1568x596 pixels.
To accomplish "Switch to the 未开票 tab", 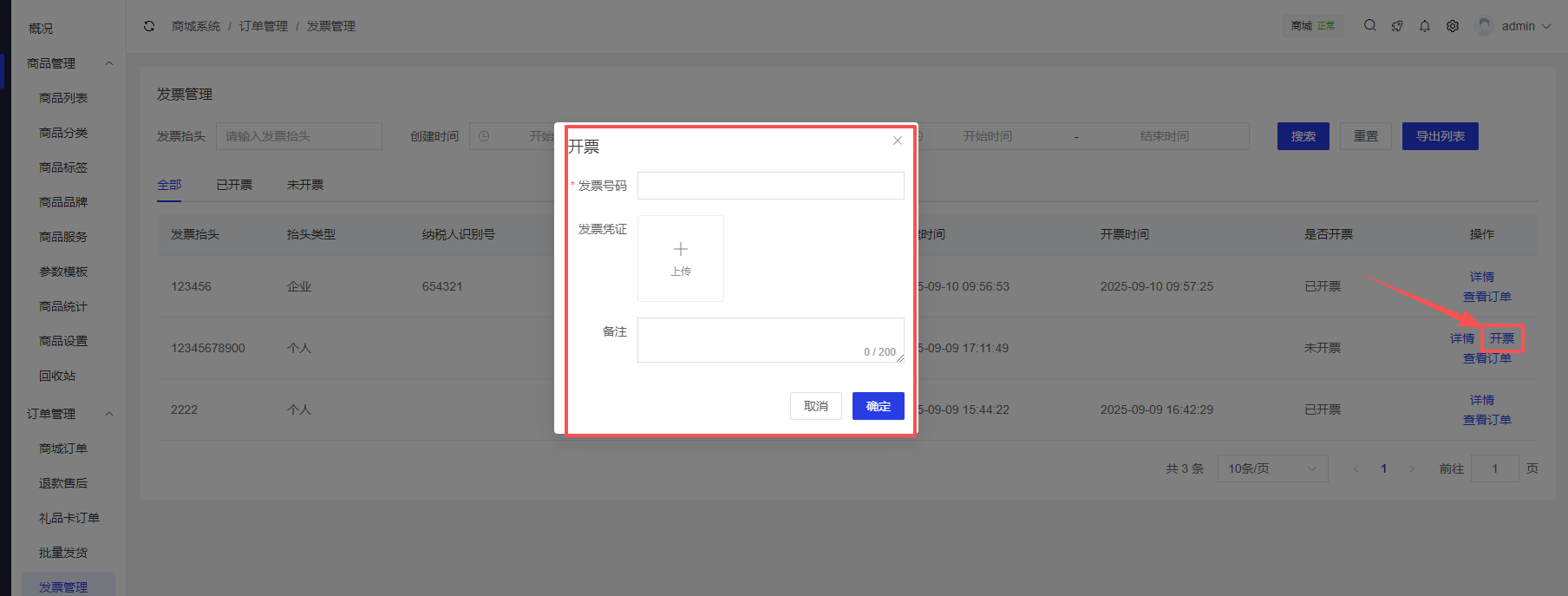I will point(305,185).
